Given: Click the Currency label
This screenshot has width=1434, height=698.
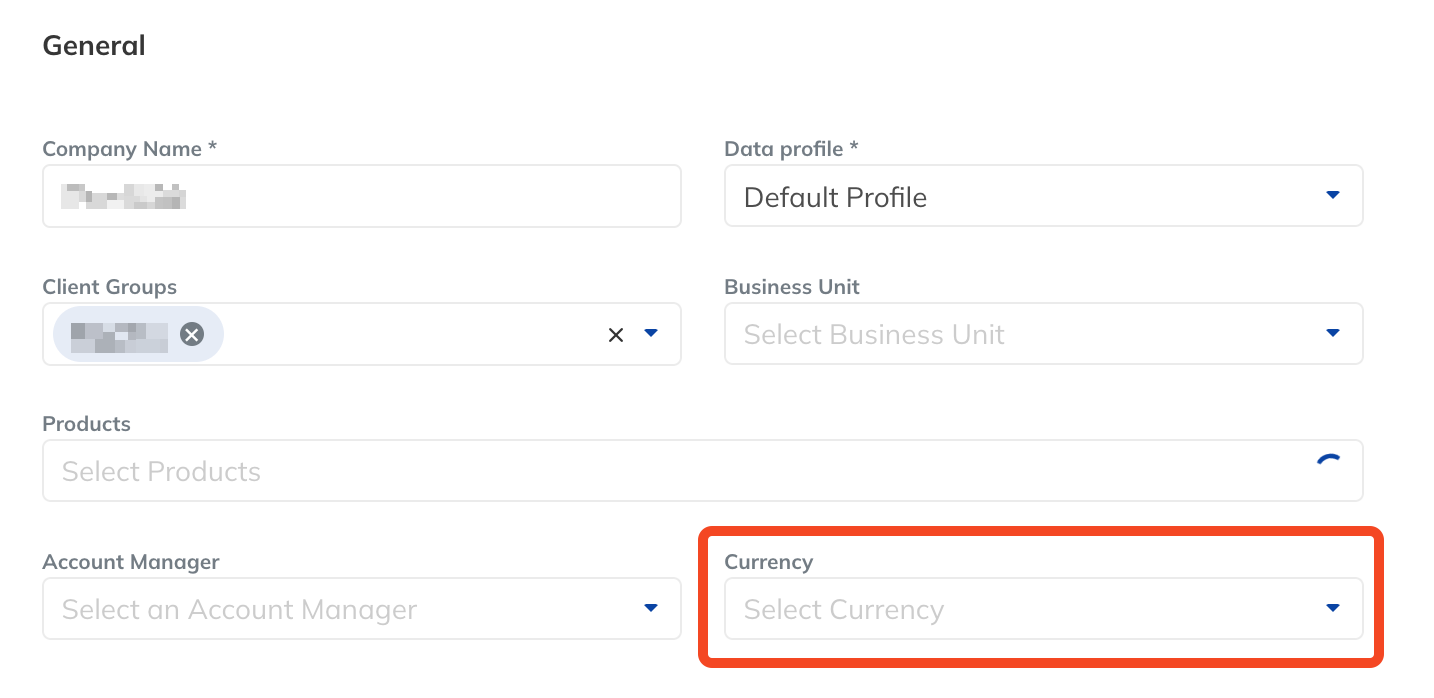Looking at the screenshot, I should click(769, 562).
